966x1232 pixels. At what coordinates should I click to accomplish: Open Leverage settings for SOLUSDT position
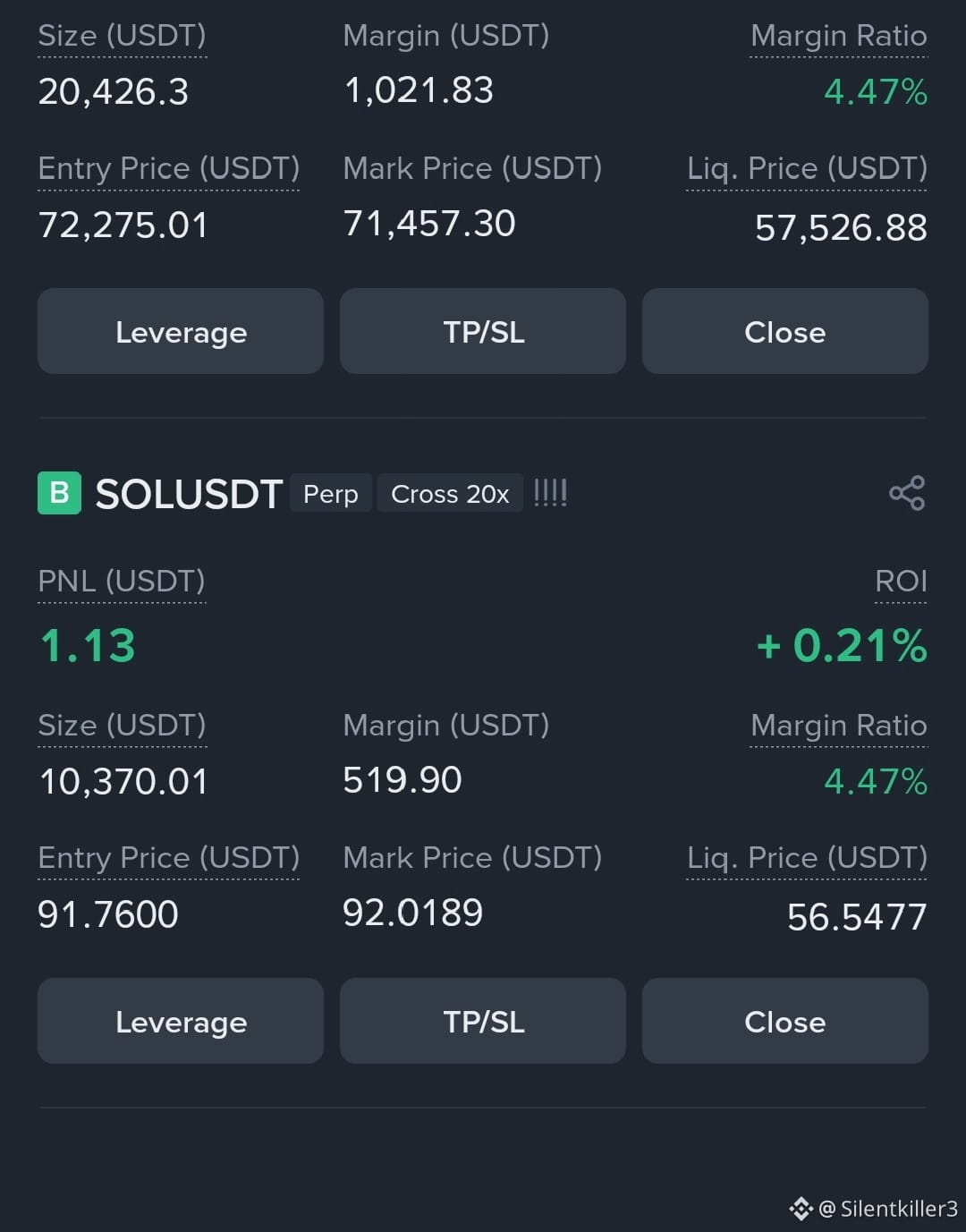click(x=181, y=1021)
